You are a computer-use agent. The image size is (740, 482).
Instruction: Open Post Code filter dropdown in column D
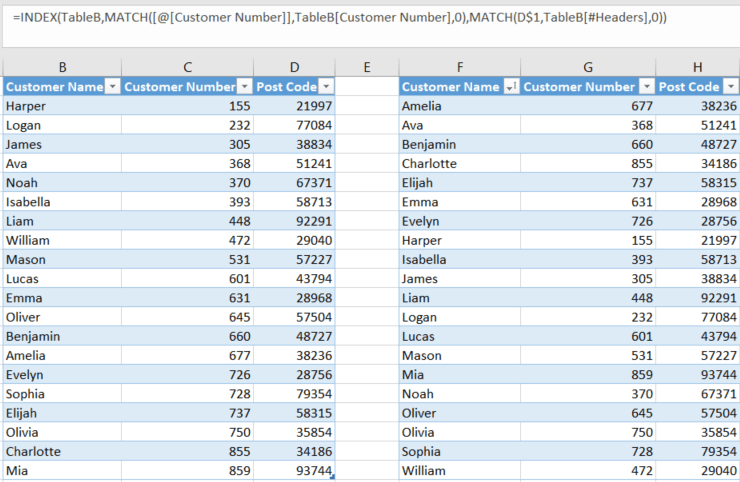tap(326, 87)
